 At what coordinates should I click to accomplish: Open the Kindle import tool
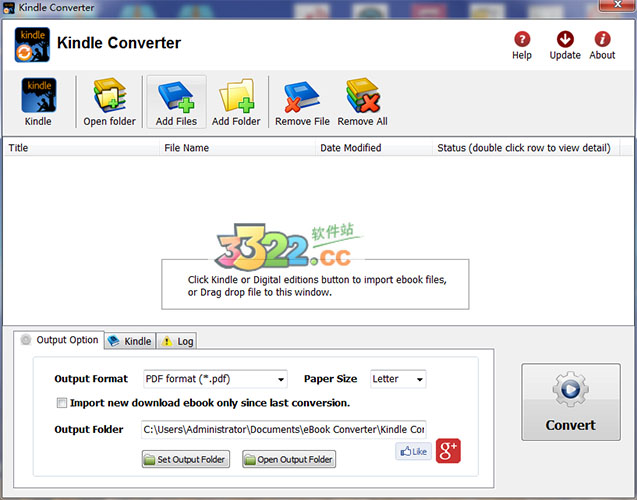[x=39, y=102]
